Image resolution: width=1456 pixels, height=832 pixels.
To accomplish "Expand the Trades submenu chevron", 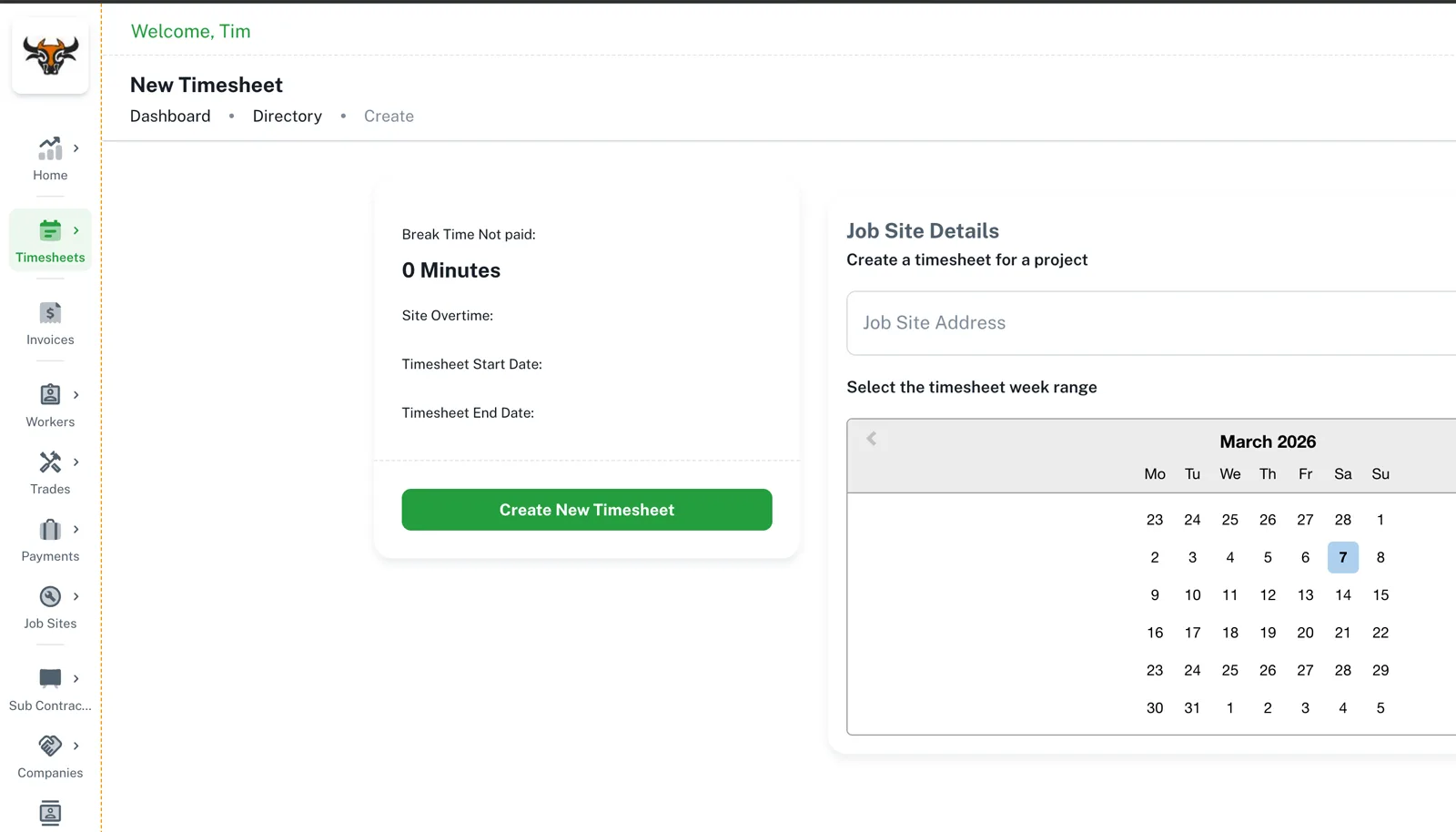I will tap(76, 462).
